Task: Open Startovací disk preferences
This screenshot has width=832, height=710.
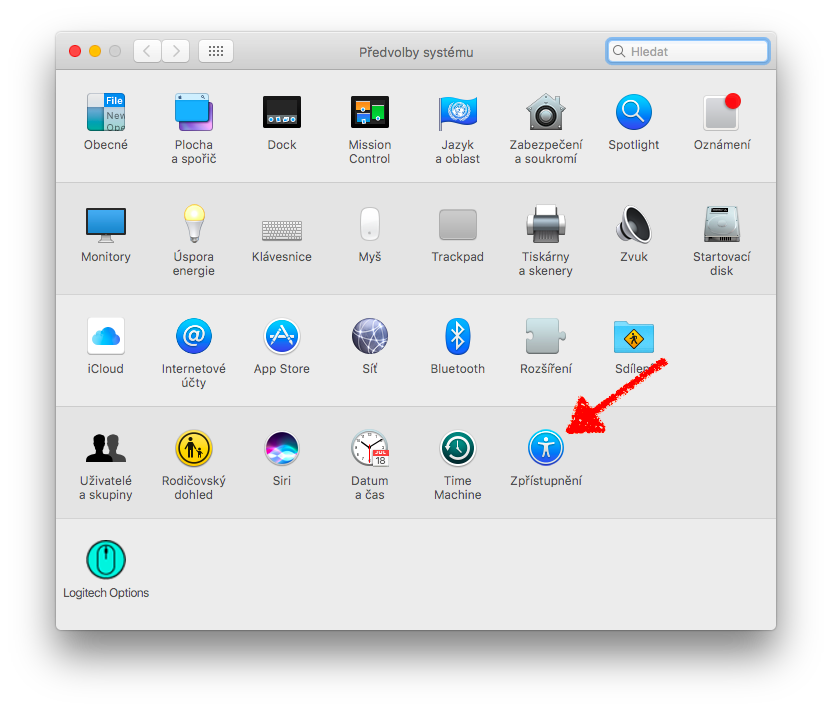Action: 722,224
